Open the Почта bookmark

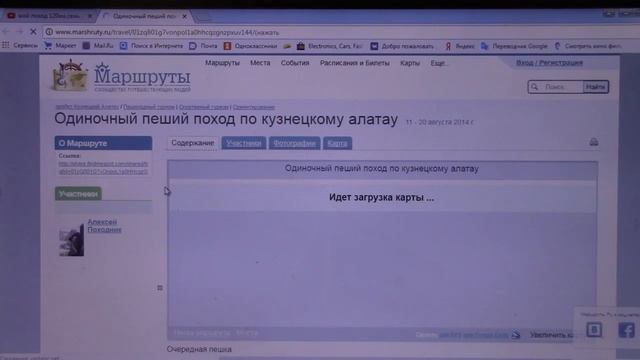(x=203, y=46)
